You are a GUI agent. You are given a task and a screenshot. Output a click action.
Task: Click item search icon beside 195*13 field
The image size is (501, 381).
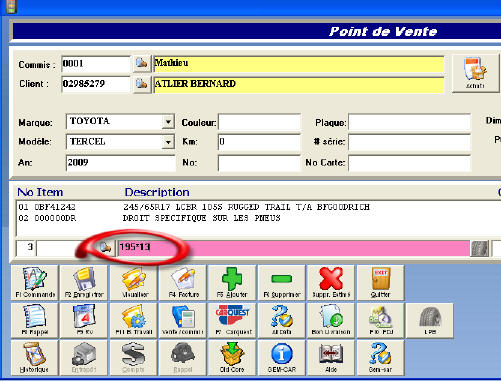point(106,248)
